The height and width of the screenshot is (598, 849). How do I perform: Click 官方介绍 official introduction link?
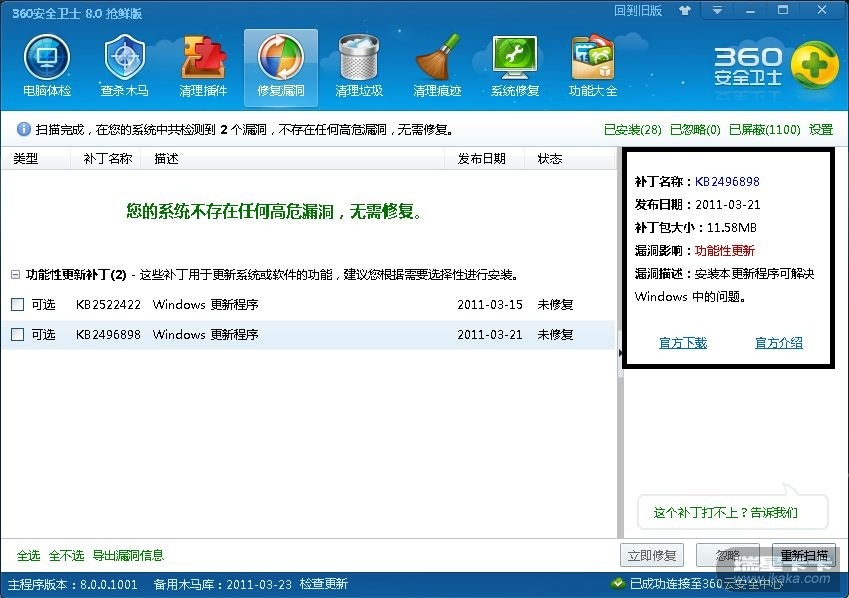tap(779, 343)
